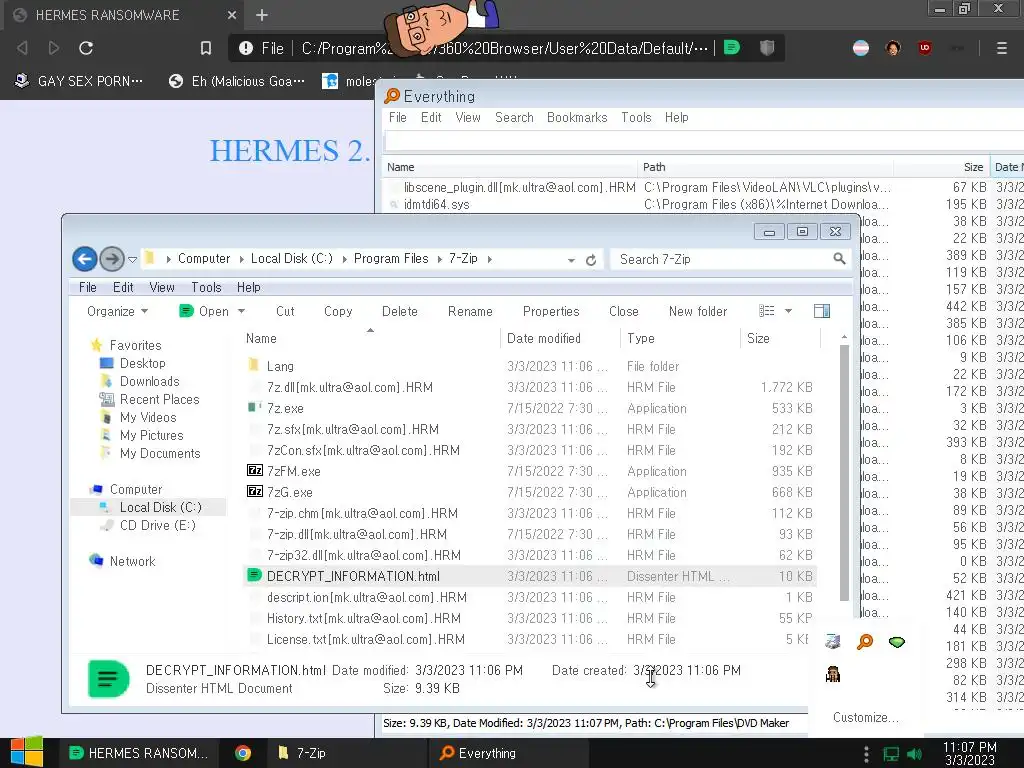Screen dimensions: 1024x768
Task: Click the network tray icon
Action: [x=891, y=754]
